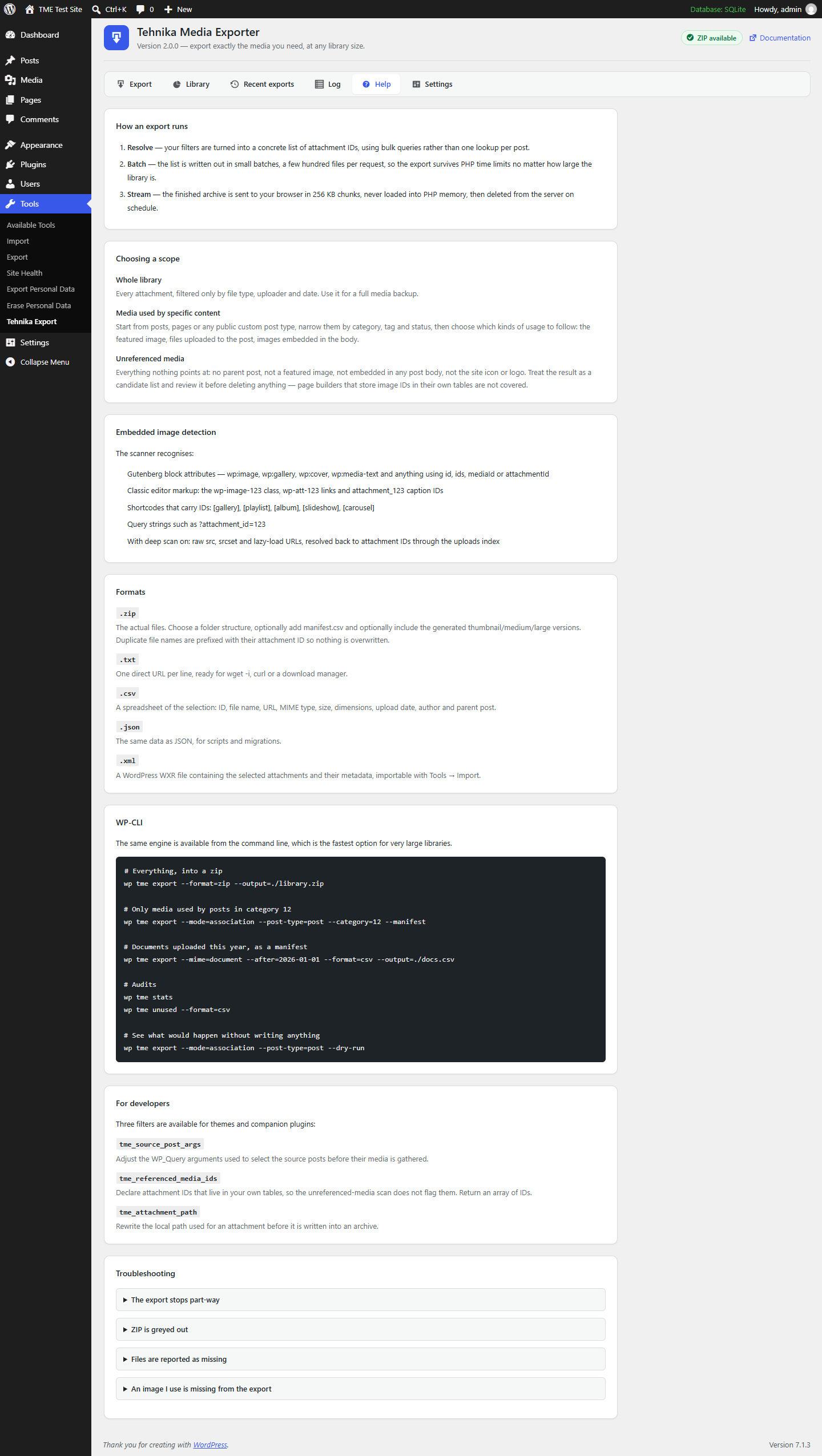The width and height of the screenshot is (822, 1456).
Task: Click the admin avatar icon
Action: [811, 9]
